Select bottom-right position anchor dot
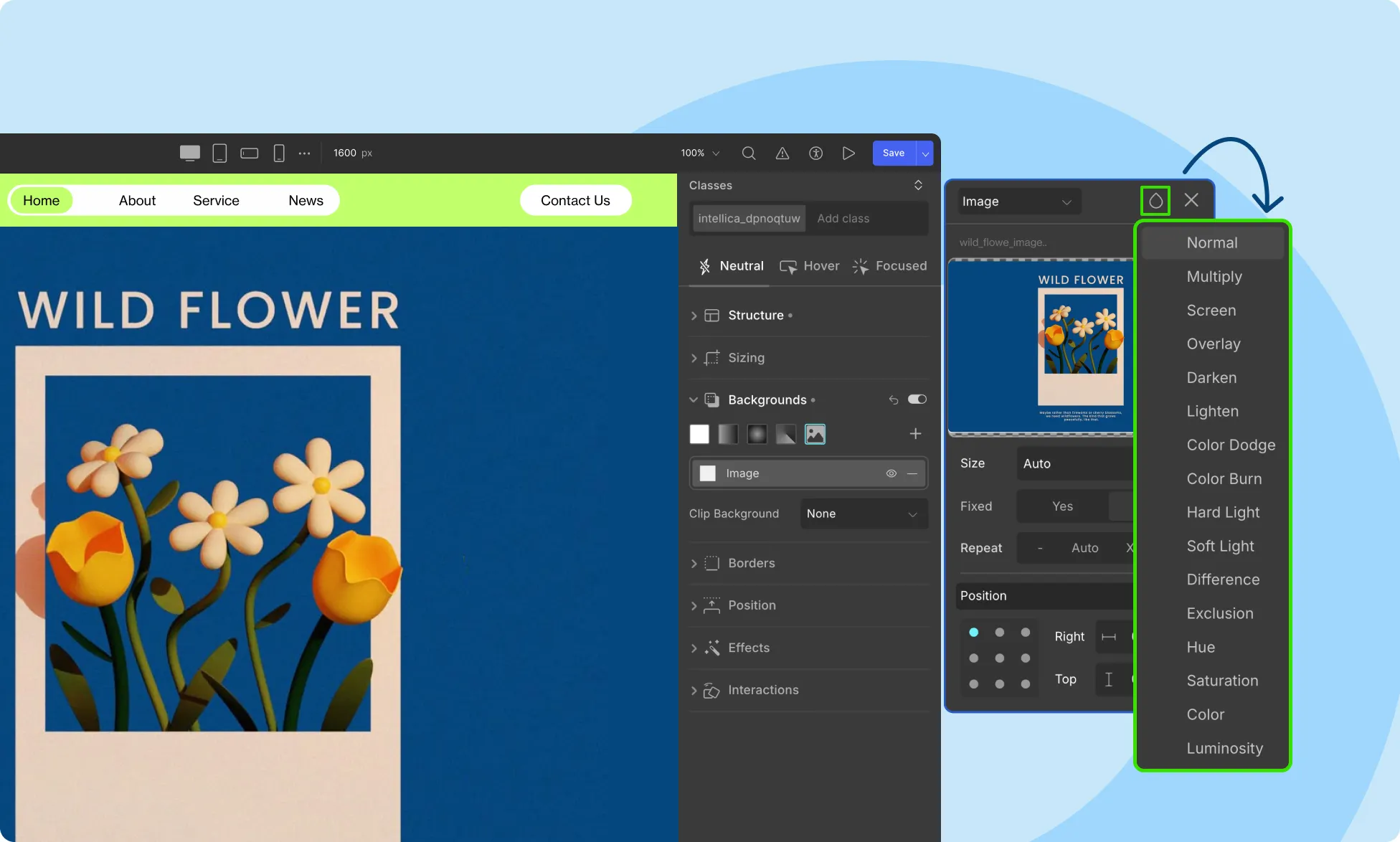The image size is (1400, 842). (1026, 684)
